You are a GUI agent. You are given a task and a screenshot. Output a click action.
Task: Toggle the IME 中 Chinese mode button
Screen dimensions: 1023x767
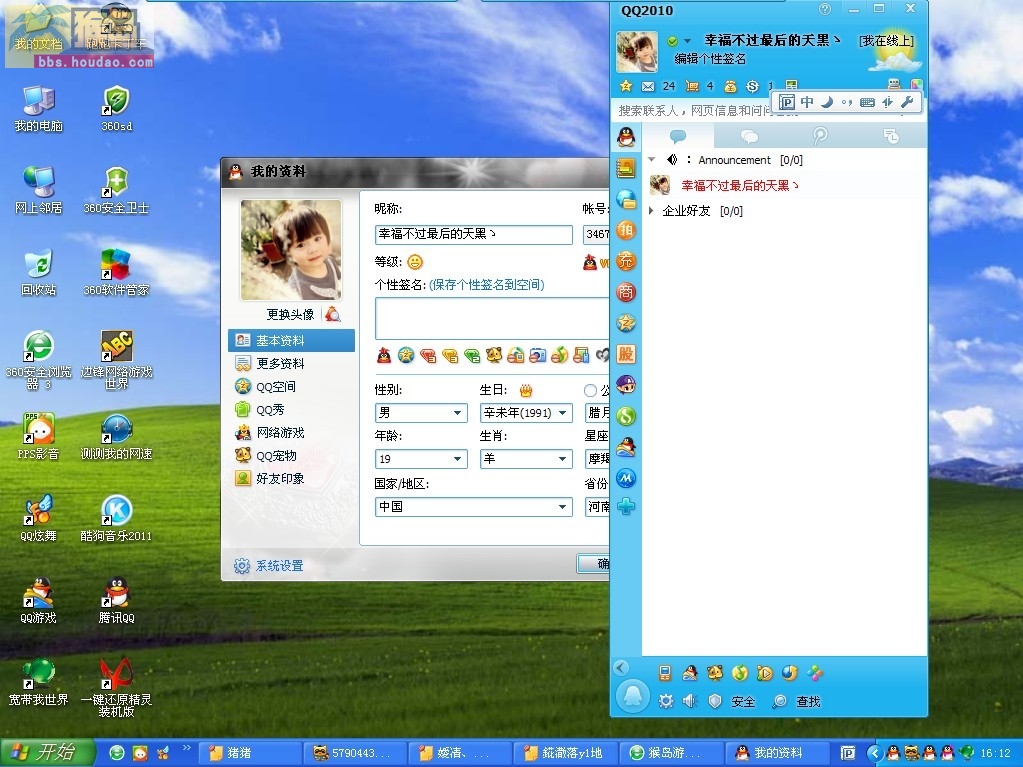(x=807, y=102)
